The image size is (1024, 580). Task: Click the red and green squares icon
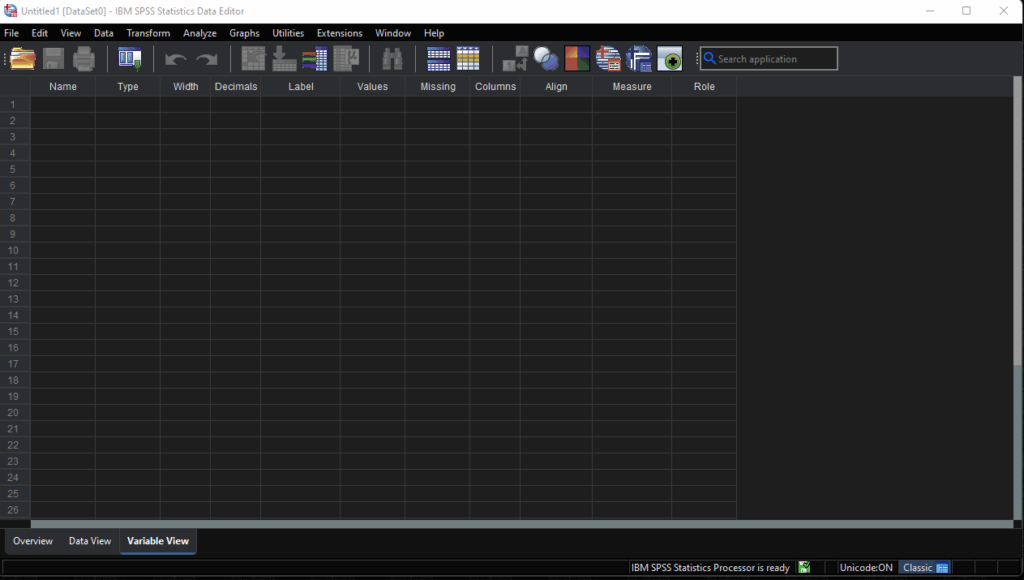pos(577,59)
